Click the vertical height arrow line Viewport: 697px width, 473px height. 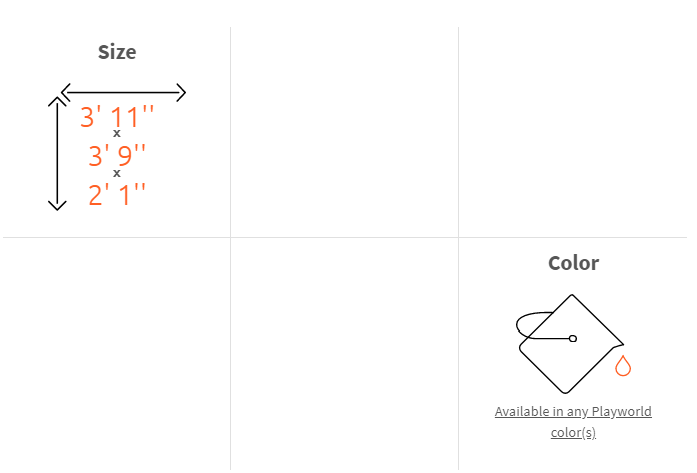coord(57,153)
